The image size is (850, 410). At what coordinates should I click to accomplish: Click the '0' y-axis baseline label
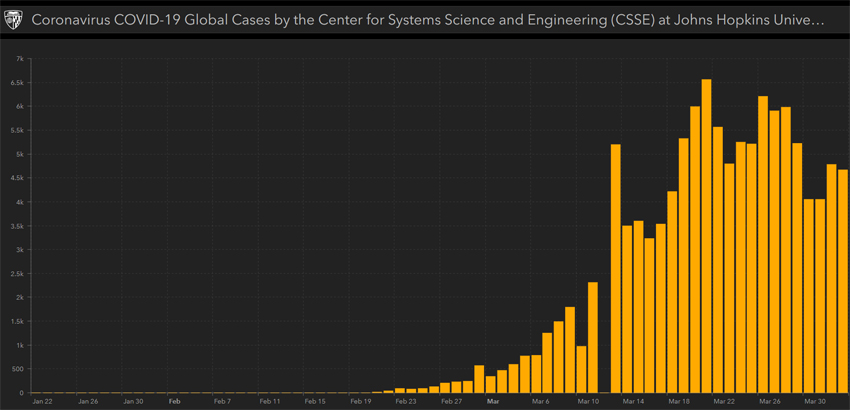tap(22, 393)
